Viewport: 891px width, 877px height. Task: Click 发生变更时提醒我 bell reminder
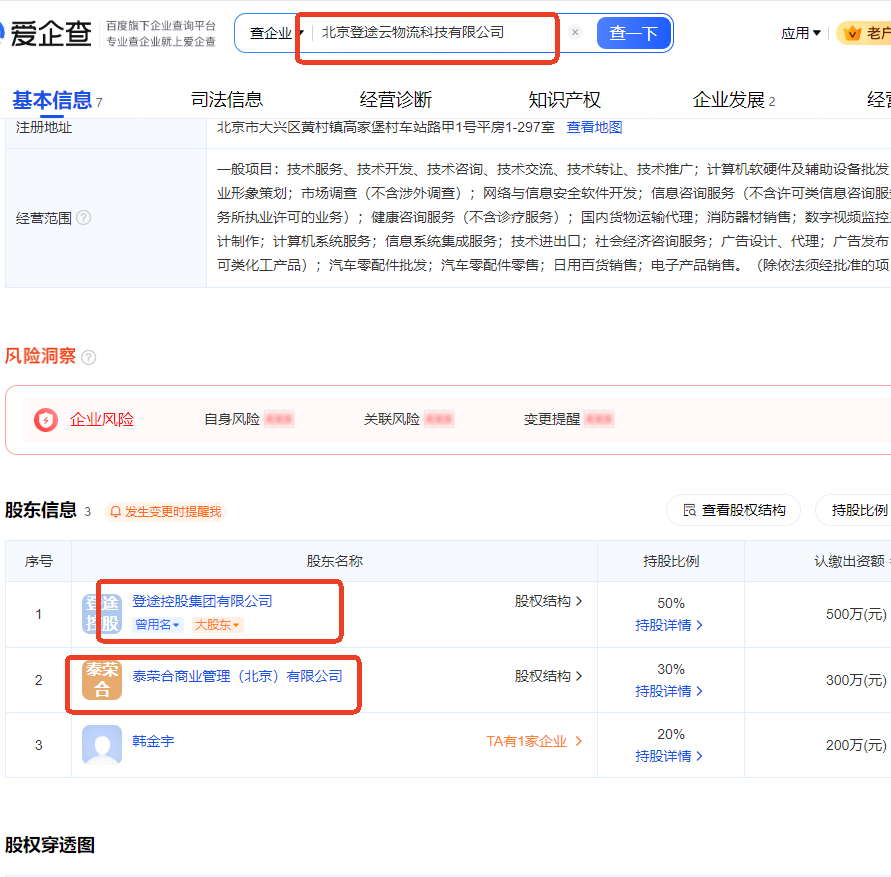point(165,512)
